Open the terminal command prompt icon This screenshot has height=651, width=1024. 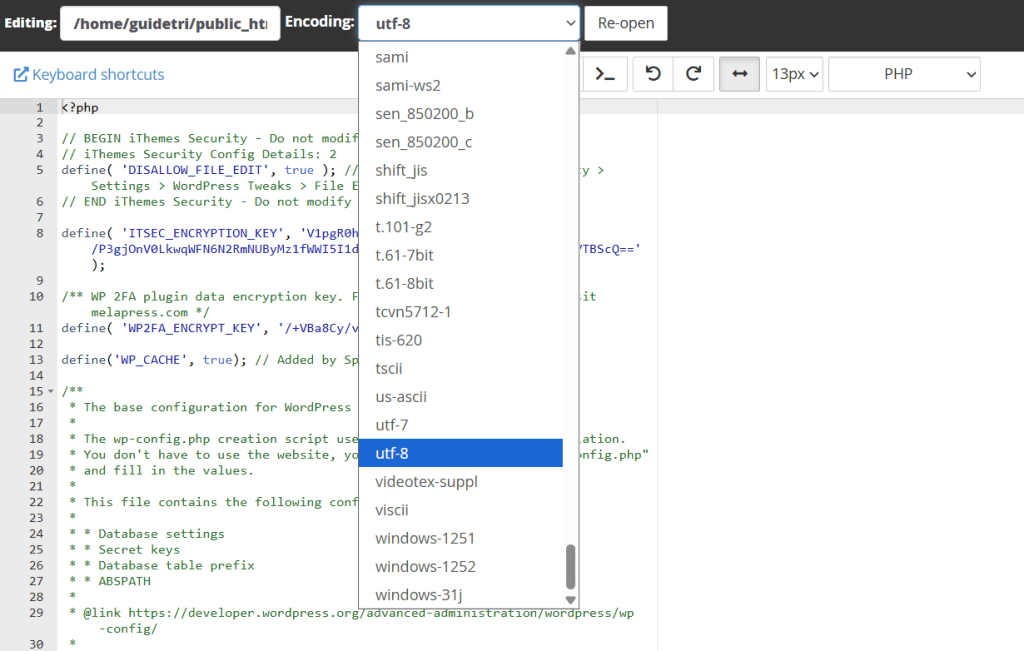tap(605, 74)
